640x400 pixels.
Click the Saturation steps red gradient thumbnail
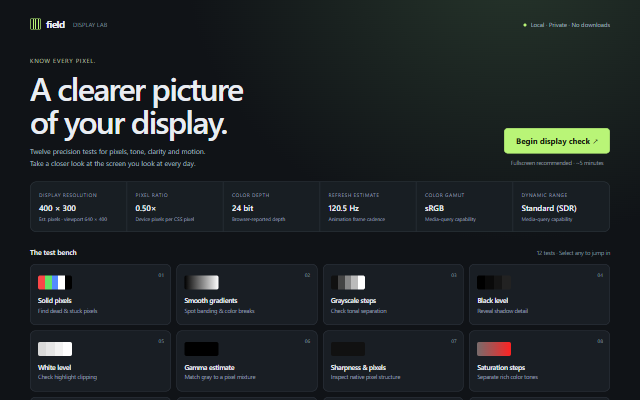tap(494, 349)
